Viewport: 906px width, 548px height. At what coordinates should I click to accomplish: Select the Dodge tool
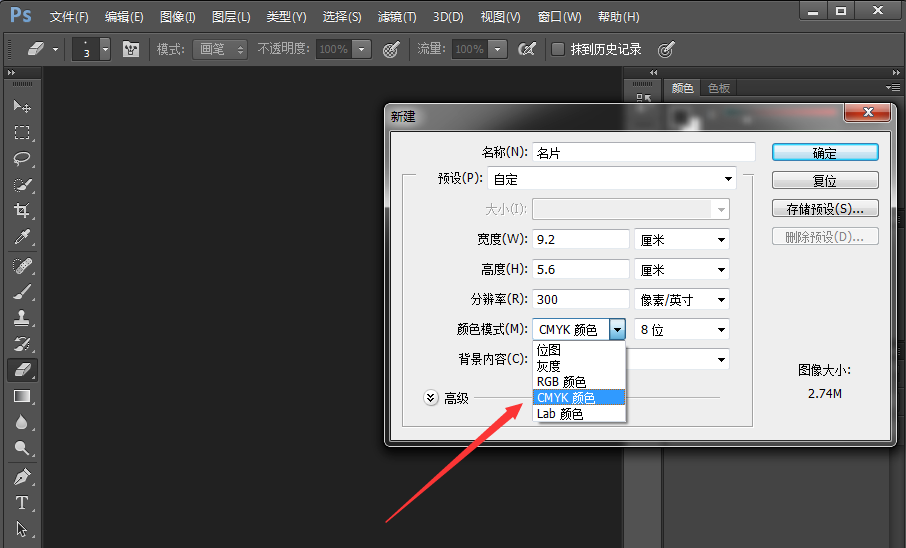click(22, 448)
